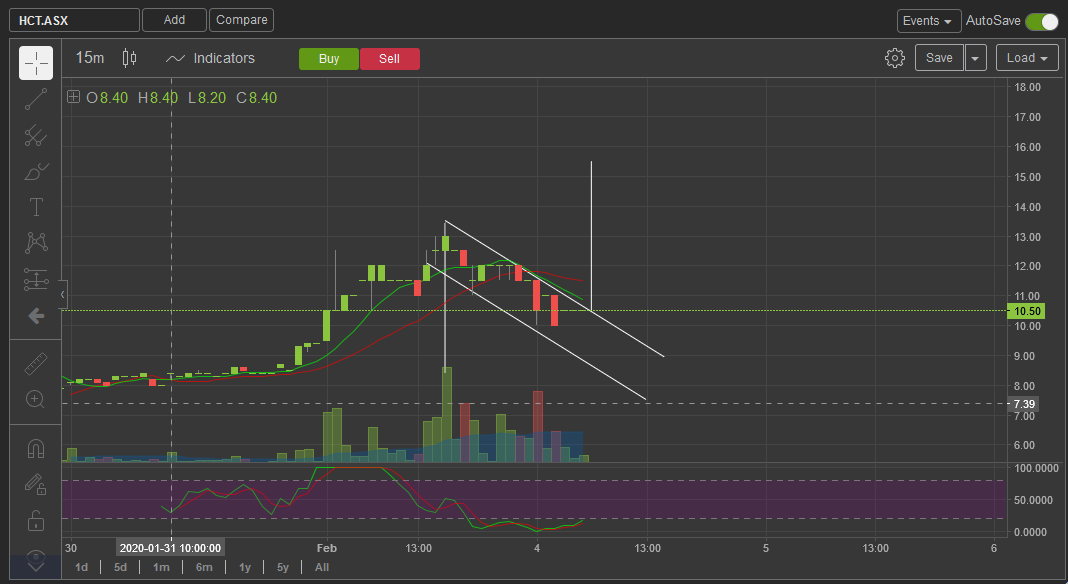Select the 5y time range

click(x=283, y=567)
